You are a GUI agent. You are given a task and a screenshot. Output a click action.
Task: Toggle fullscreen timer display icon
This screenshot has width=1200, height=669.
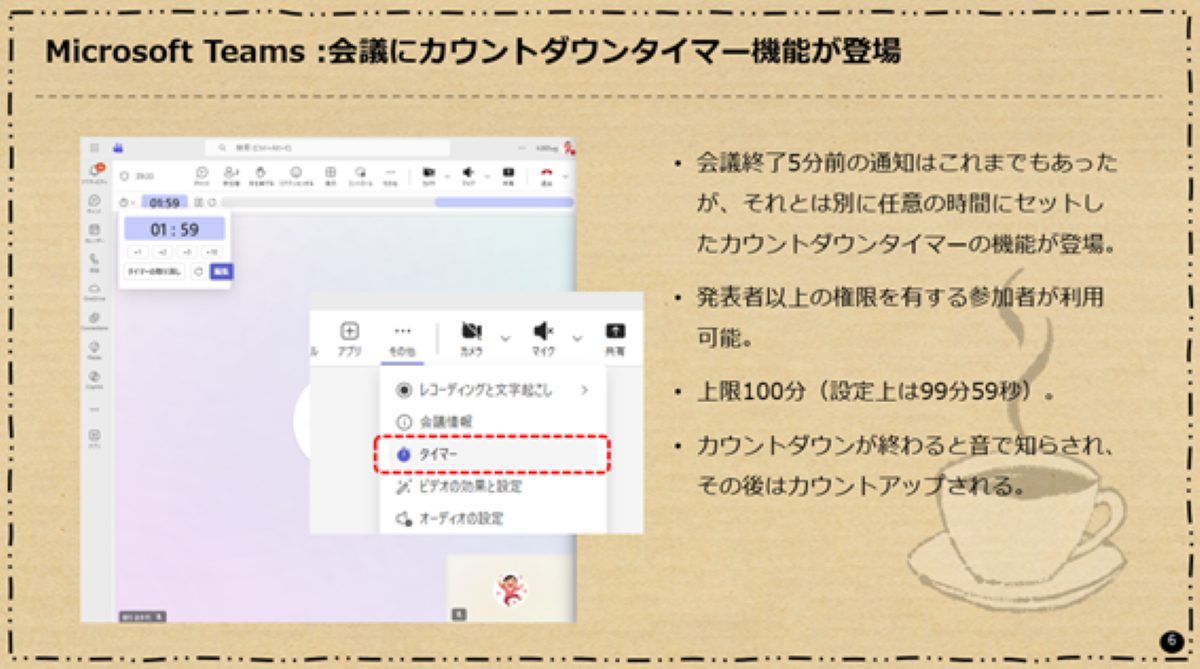pos(196,200)
